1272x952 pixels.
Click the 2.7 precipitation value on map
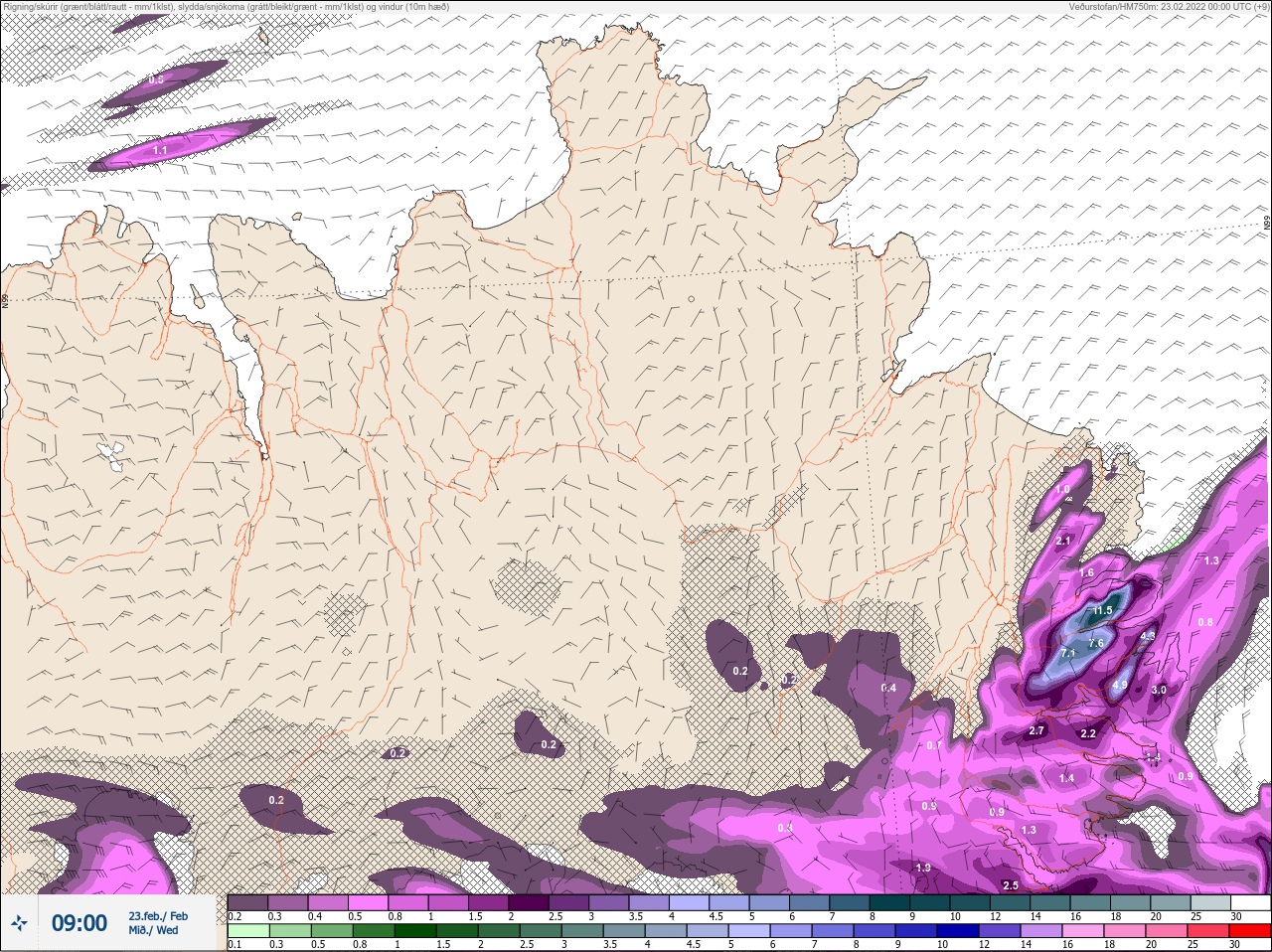[x=1036, y=730]
